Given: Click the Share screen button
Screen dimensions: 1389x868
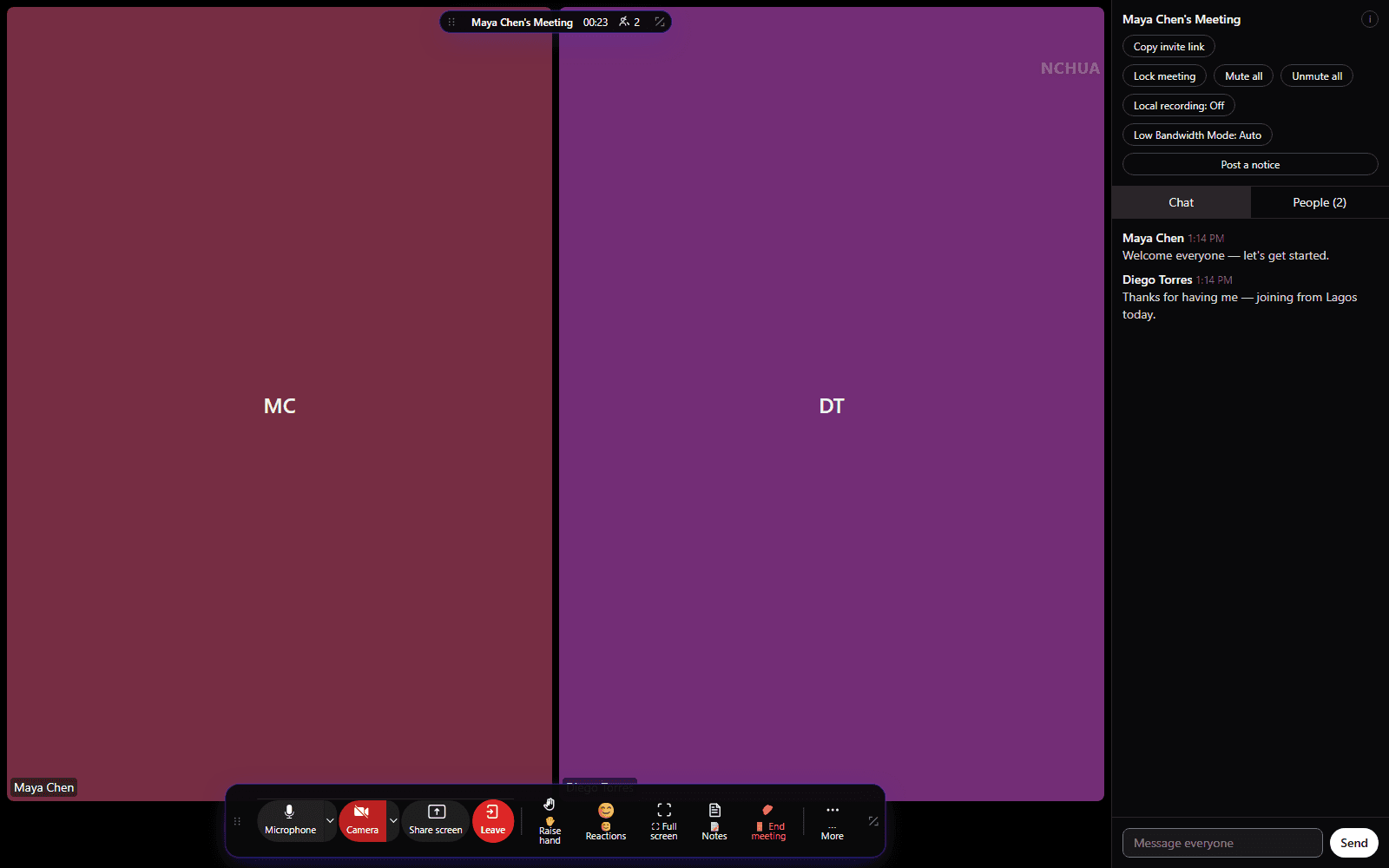Looking at the screenshot, I should click(x=436, y=820).
